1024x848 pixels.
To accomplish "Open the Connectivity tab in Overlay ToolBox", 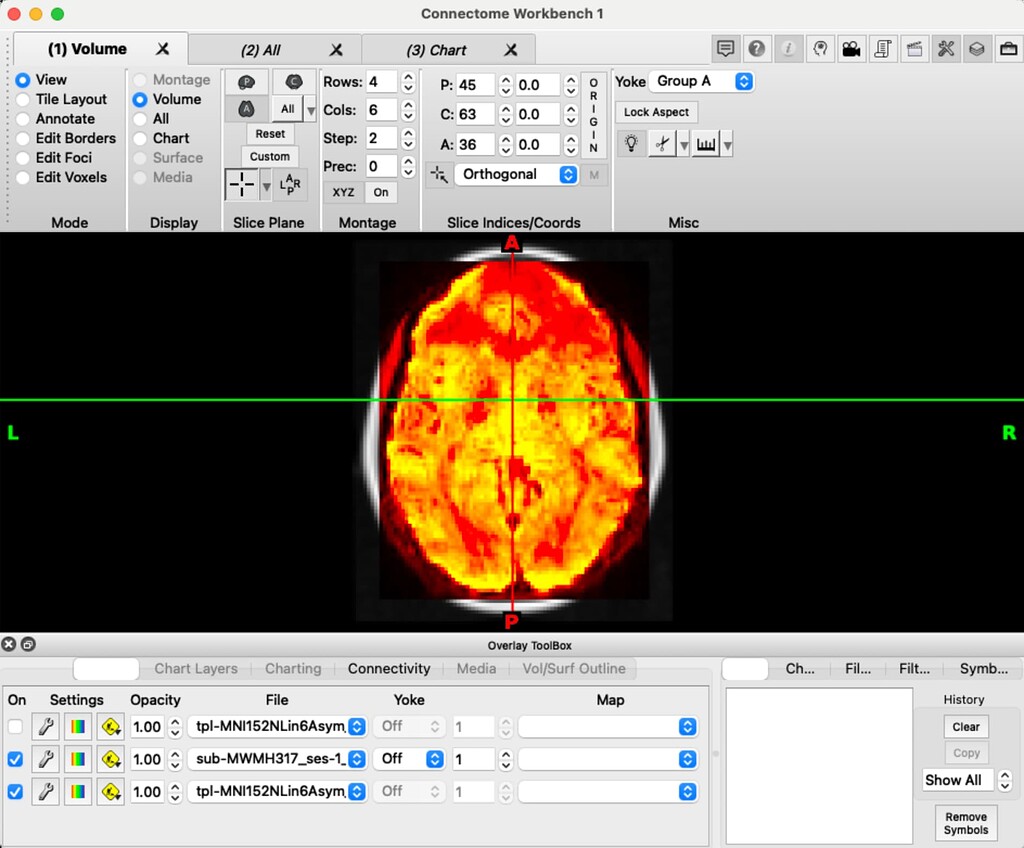I will [388, 668].
